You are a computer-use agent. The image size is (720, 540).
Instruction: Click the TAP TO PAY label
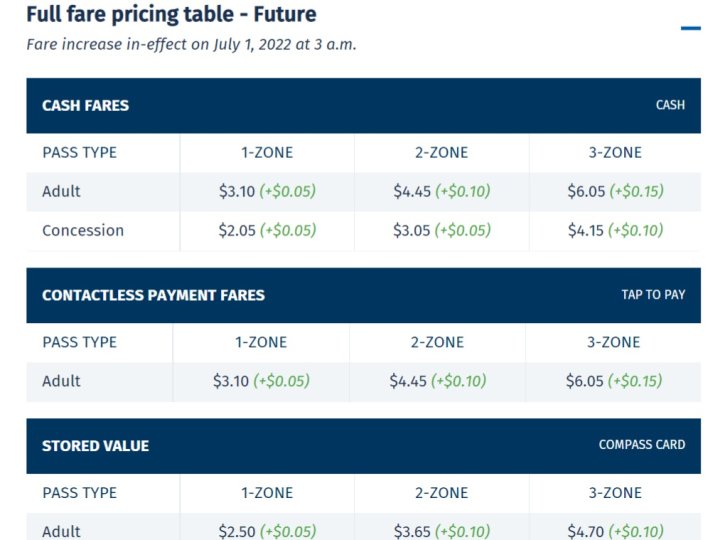coord(653,295)
